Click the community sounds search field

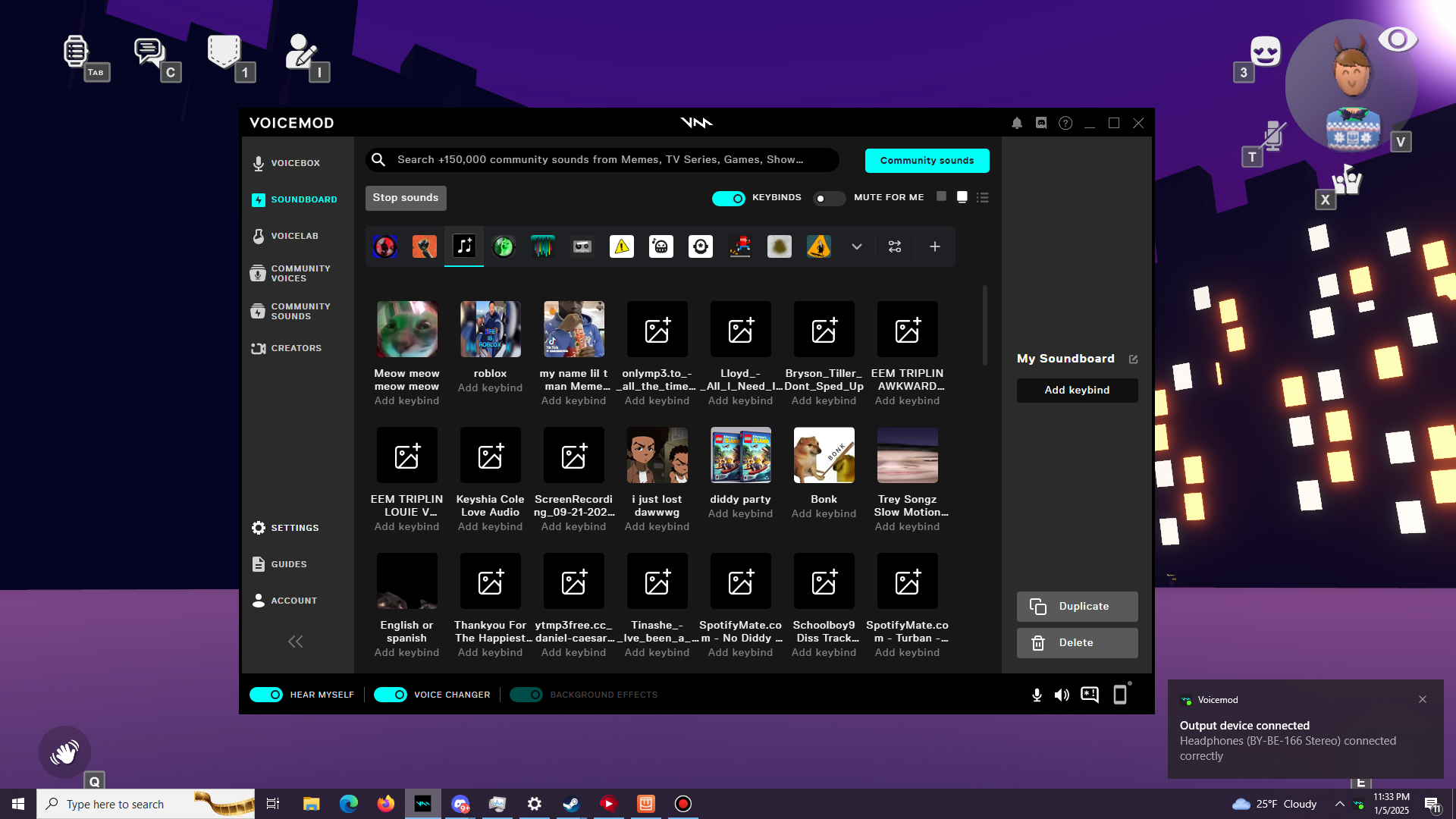(601, 160)
